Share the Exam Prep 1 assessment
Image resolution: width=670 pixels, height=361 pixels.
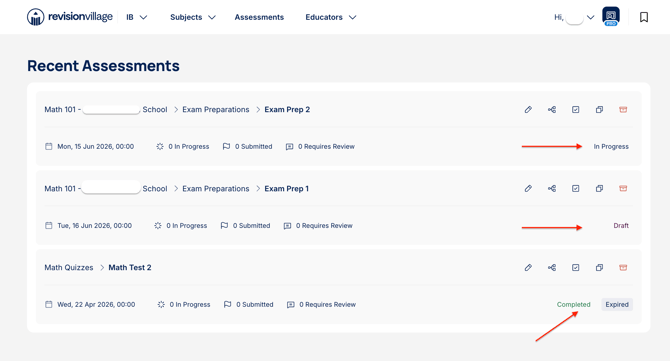(x=552, y=188)
